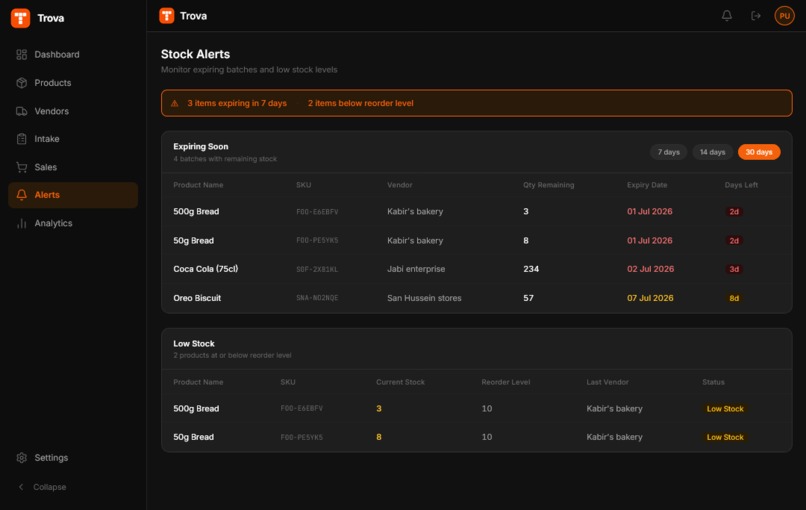Image resolution: width=806 pixels, height=510 pixels.
Task: Click Low Stock badge for 500g Bread
Action: pyautogui.click(x=725, y=409)
